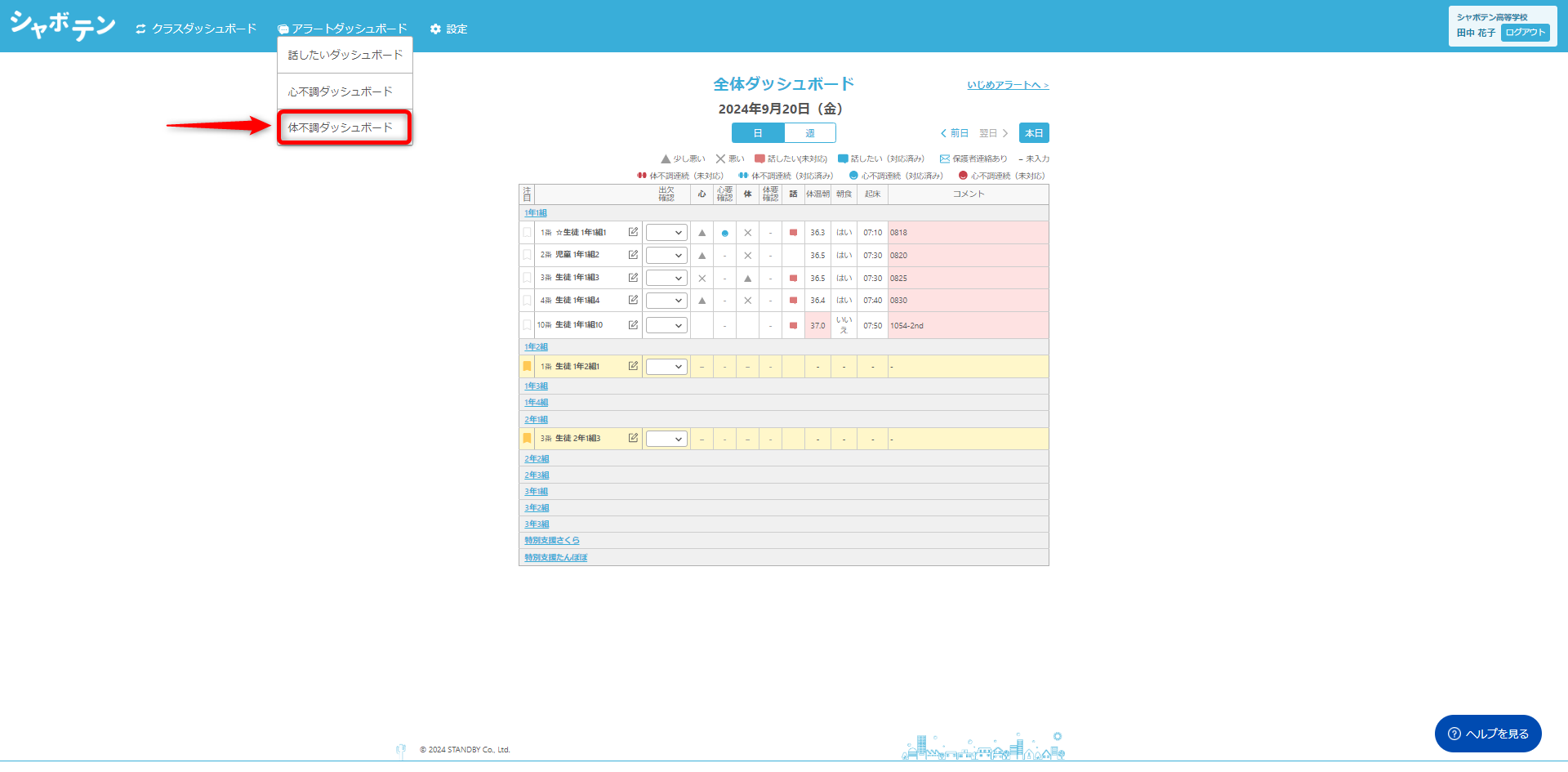
Task: Click the red talk bubble in 1年1組3 row
Action: coord(793,279)
